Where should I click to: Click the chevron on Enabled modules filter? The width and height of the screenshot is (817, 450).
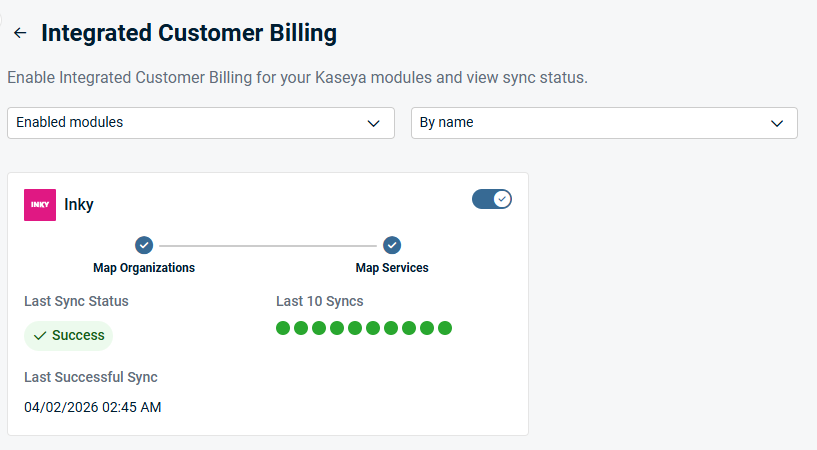pos(374,123)
